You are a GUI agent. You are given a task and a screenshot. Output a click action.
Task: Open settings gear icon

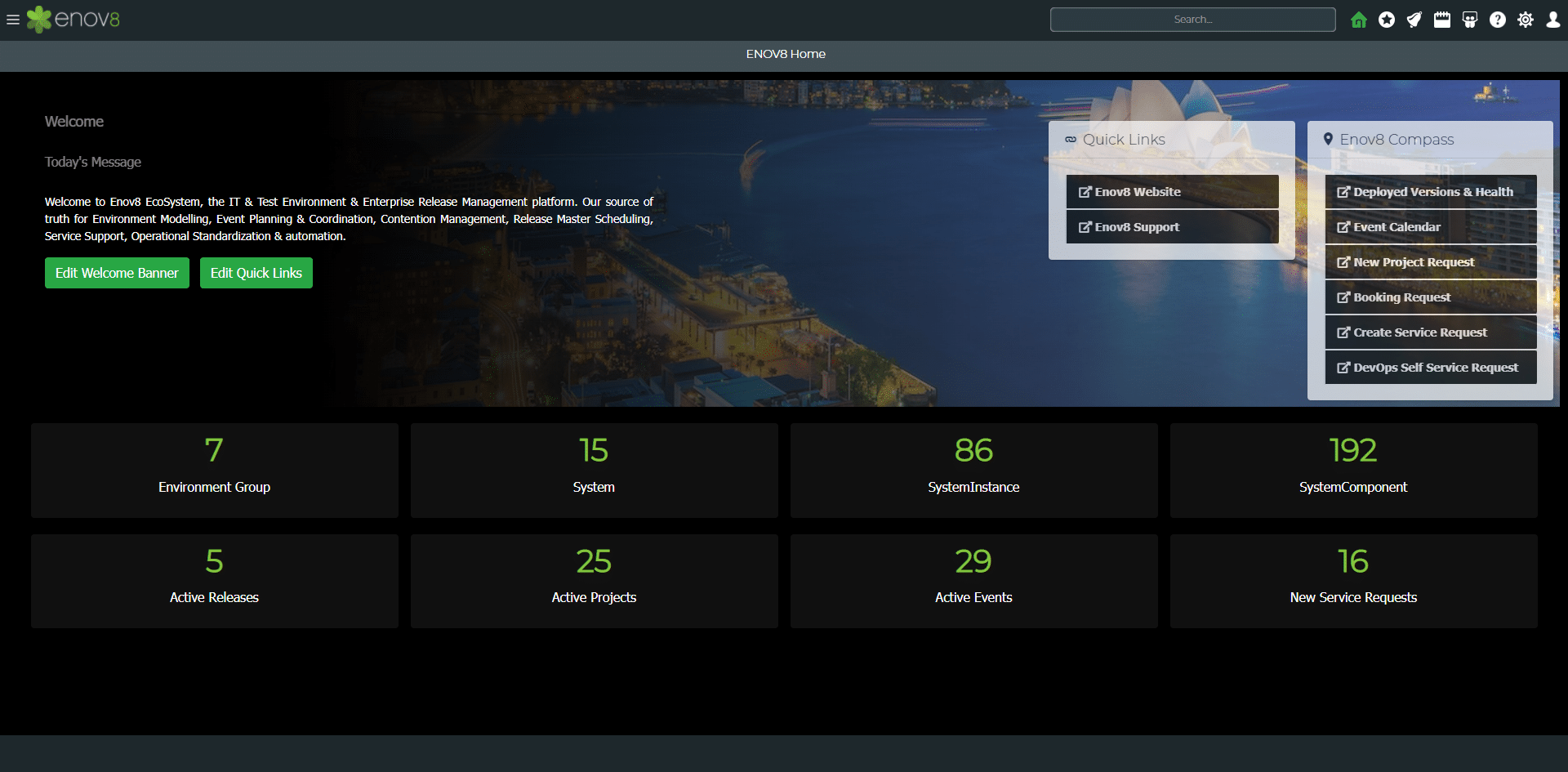click(1526, 20)
